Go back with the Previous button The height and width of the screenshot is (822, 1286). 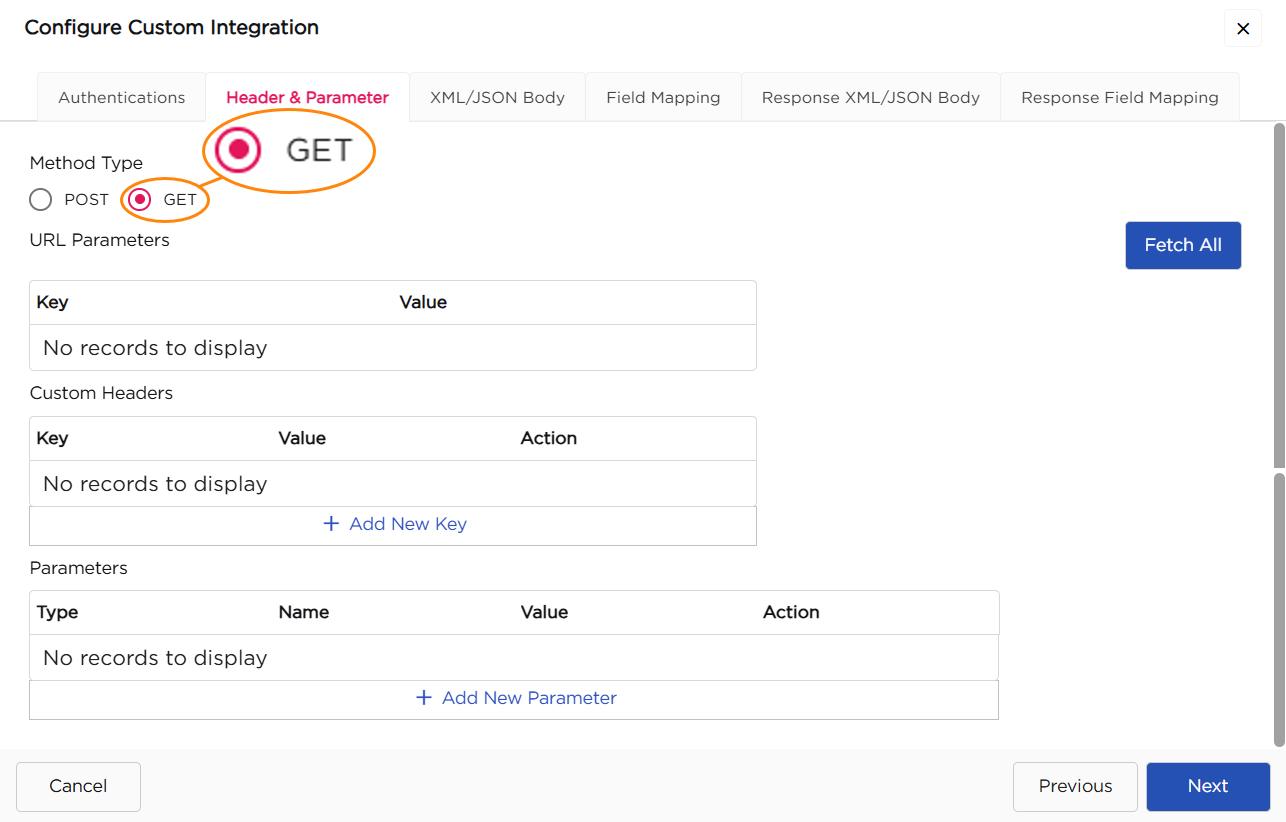point(1075,786)
